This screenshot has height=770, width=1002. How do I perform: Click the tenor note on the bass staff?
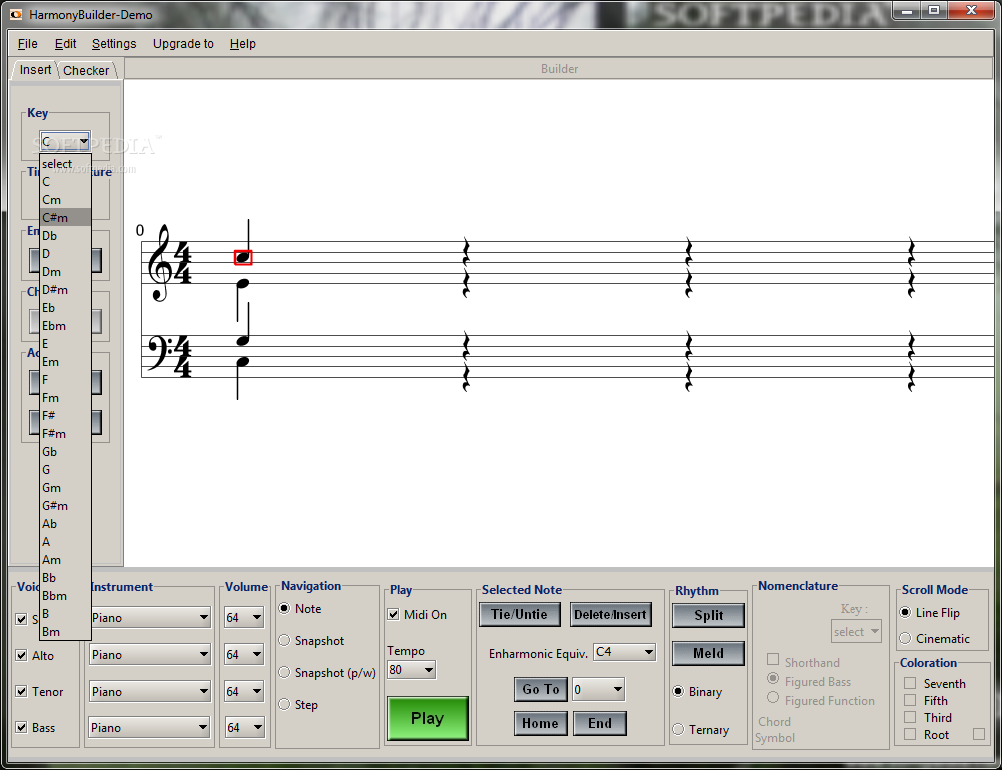[x=242, y=341]
